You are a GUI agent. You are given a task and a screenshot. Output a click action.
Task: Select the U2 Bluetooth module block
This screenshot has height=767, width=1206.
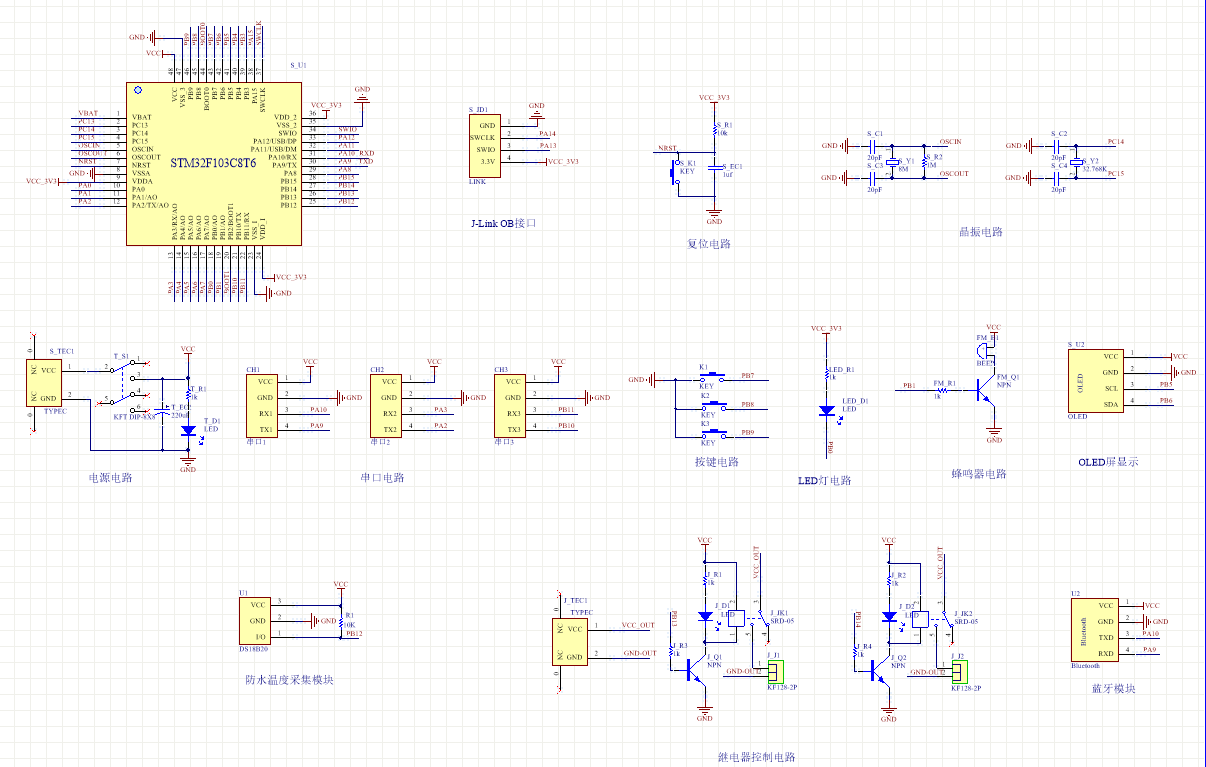point(1093,629)
